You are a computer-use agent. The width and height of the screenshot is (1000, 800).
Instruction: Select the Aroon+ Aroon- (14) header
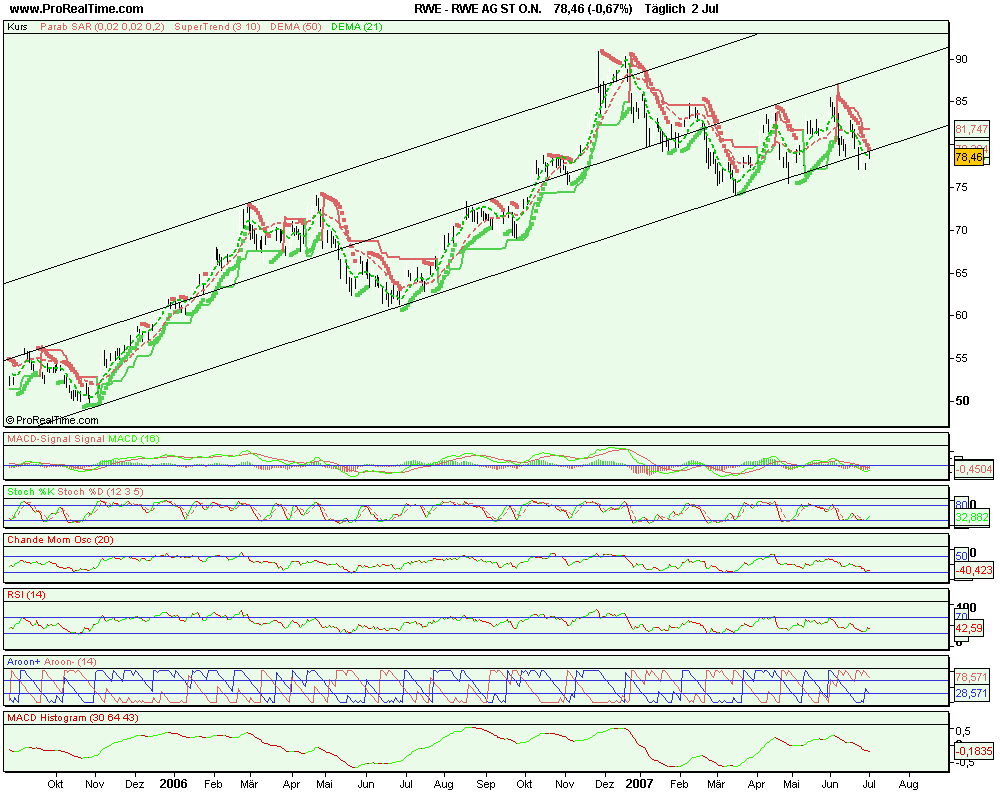pos(52,662)
